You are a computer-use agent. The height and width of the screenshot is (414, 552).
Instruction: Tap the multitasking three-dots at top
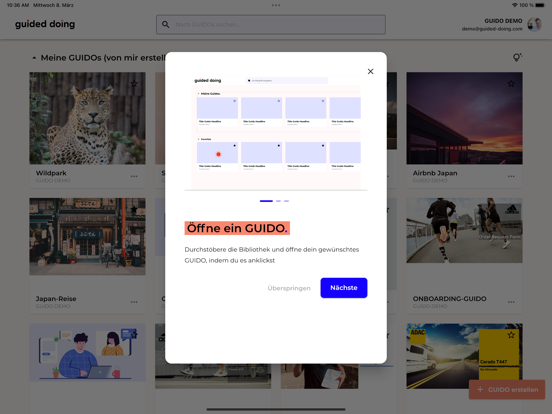click(x=276, y=5)
